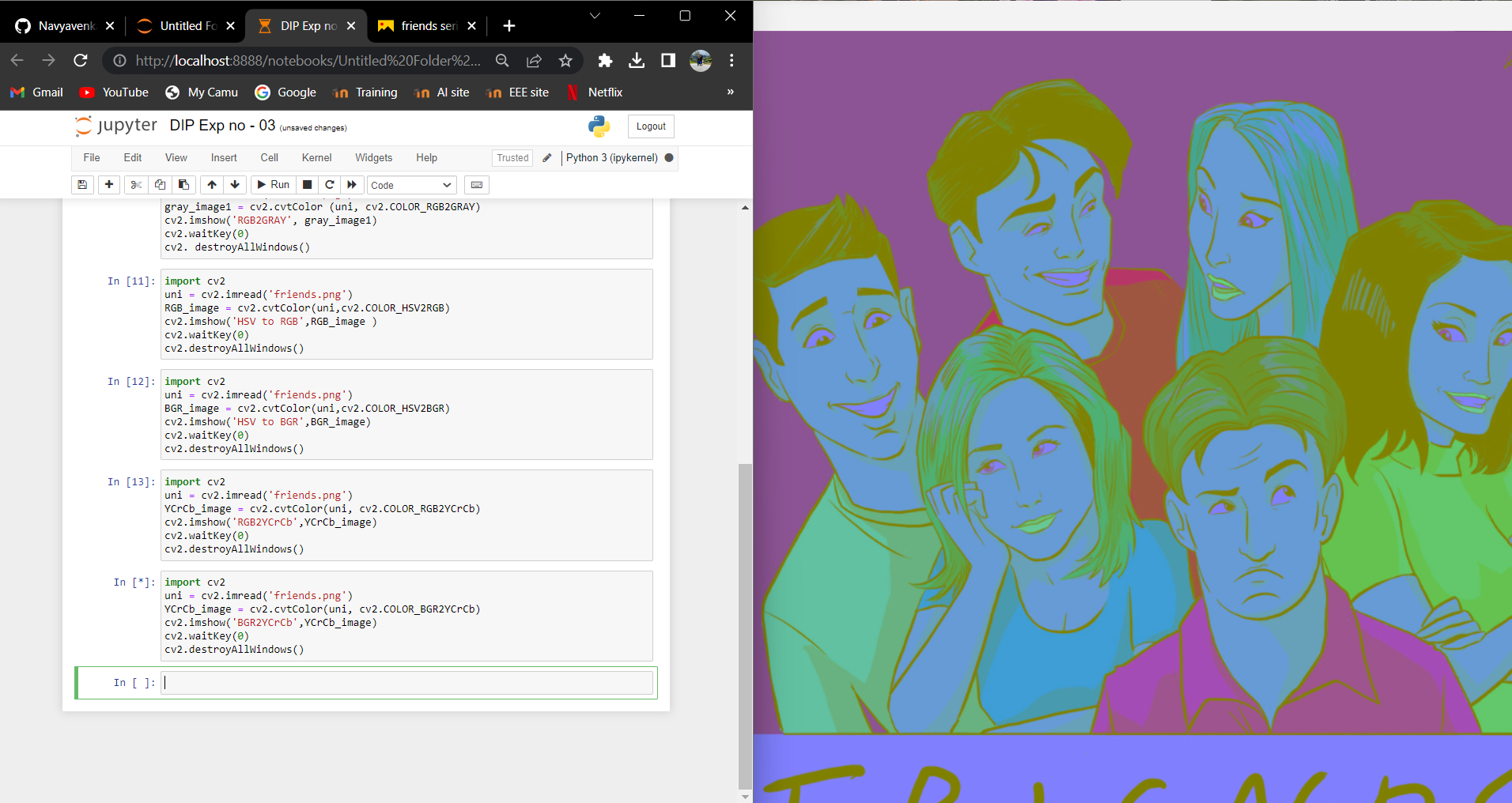Viewport: 1512px width, 803px height.
Task: Open the cell type Code dropdown
Action: [412, 185]
